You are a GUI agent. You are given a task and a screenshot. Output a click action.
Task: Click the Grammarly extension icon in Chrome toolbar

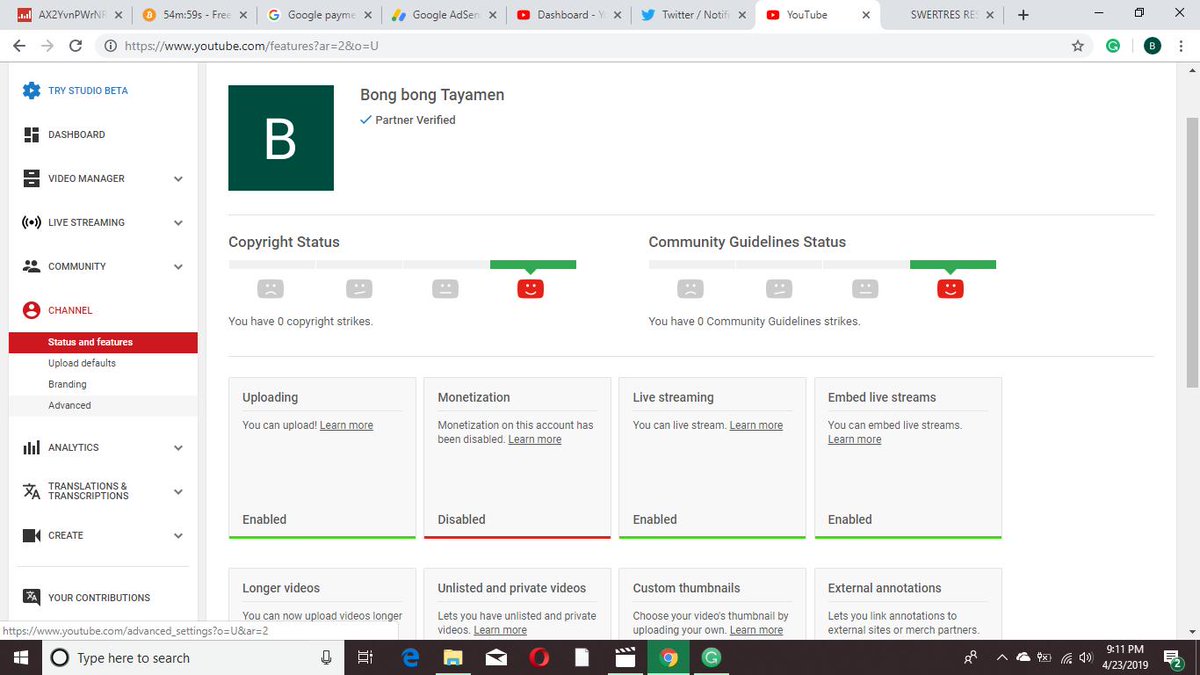tap(1113, 46)
